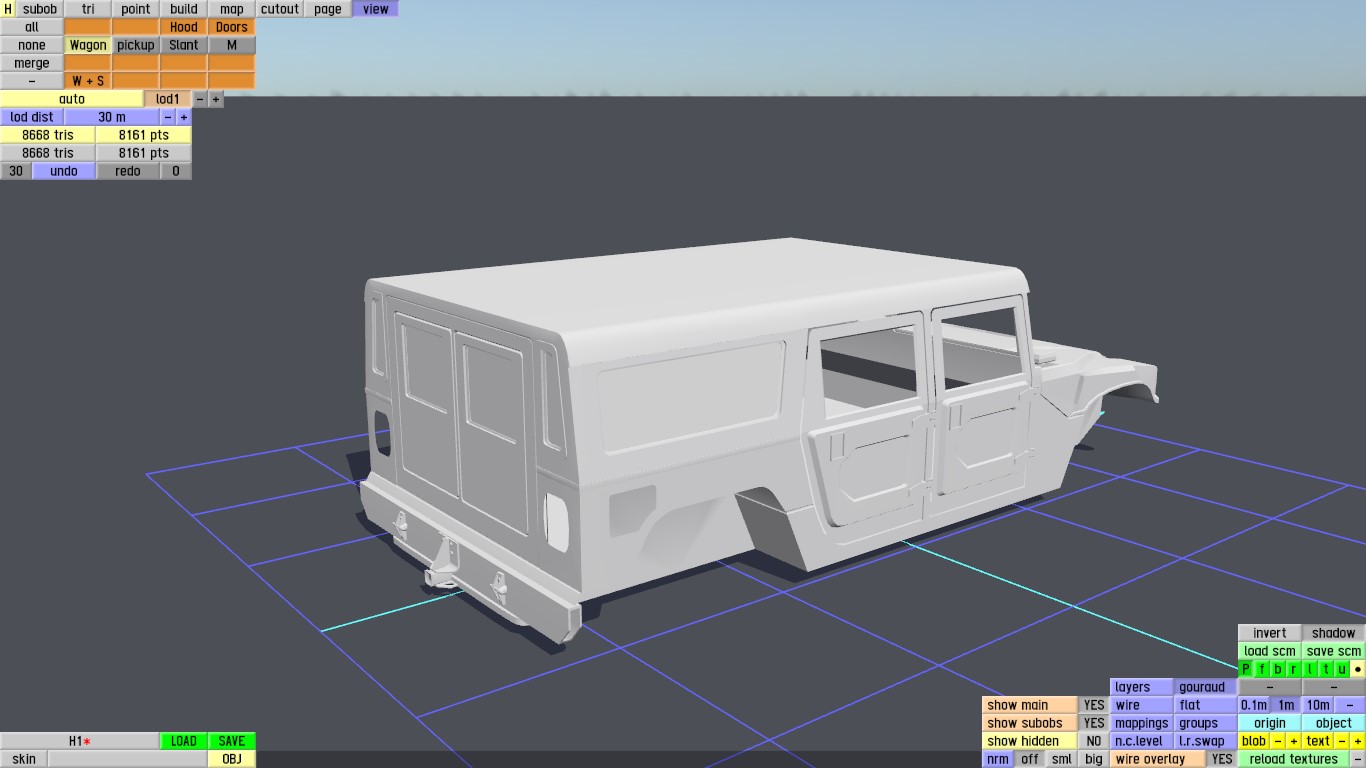This screenshot has width=1366, height=768.
Task: Click the H1 object name field
Action: tap(80, 741)
